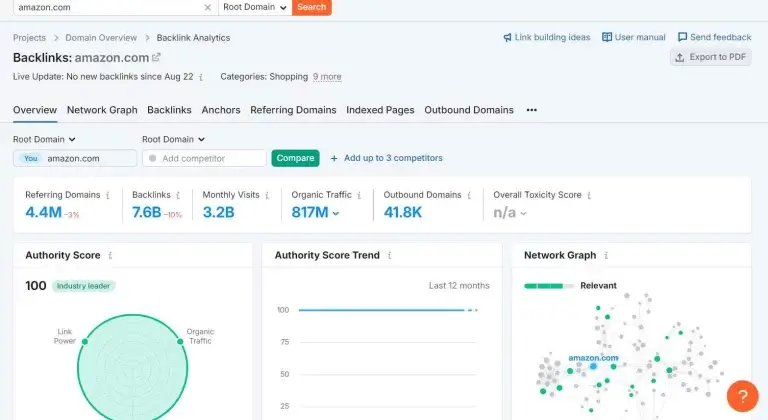Open the Outbound Domains tab

469,110
